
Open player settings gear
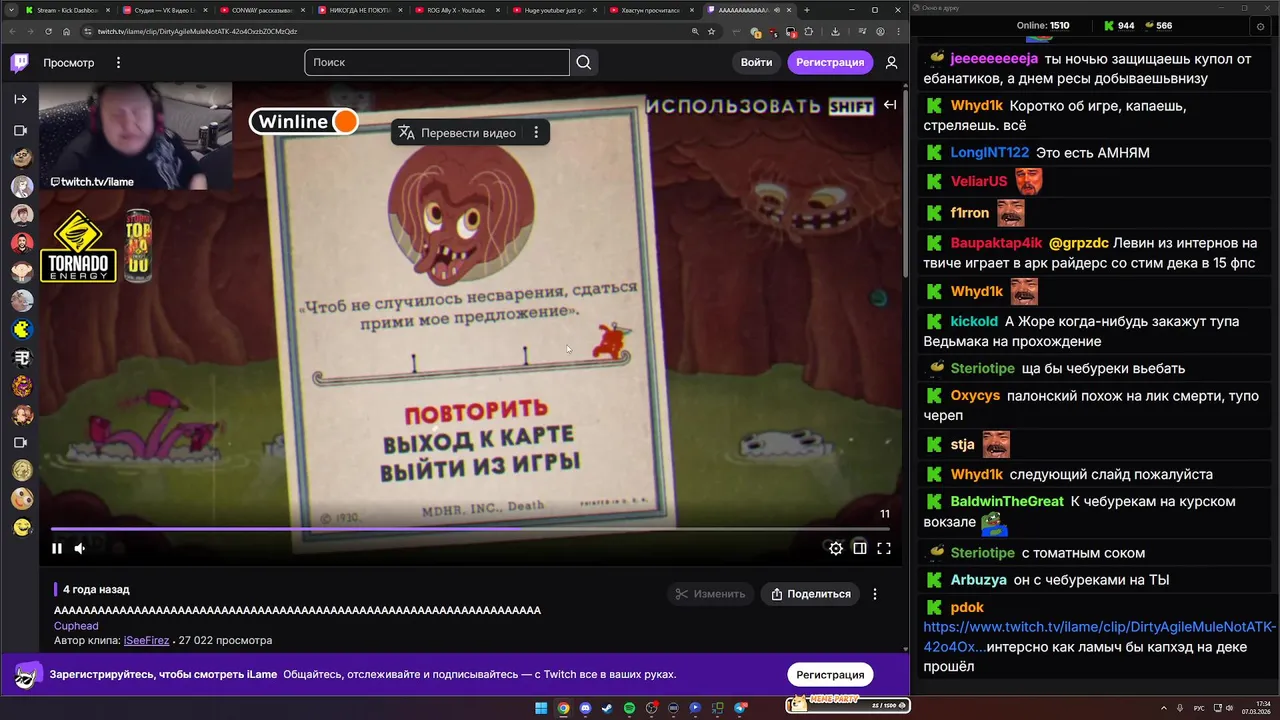(836, 548)
